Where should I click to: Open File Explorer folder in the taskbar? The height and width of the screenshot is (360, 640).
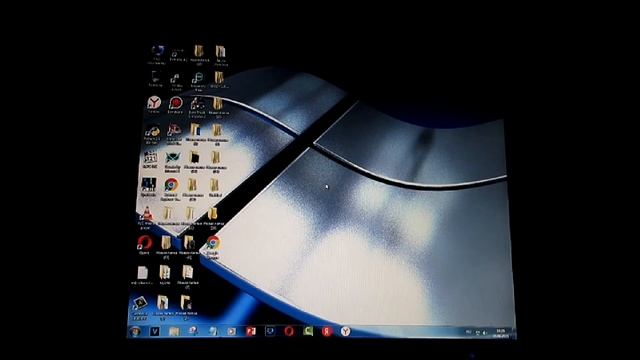click(174, 331)
